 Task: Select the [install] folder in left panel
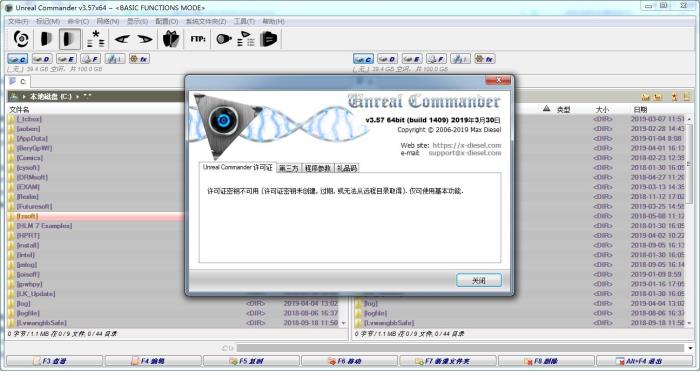tap(28, 245)
